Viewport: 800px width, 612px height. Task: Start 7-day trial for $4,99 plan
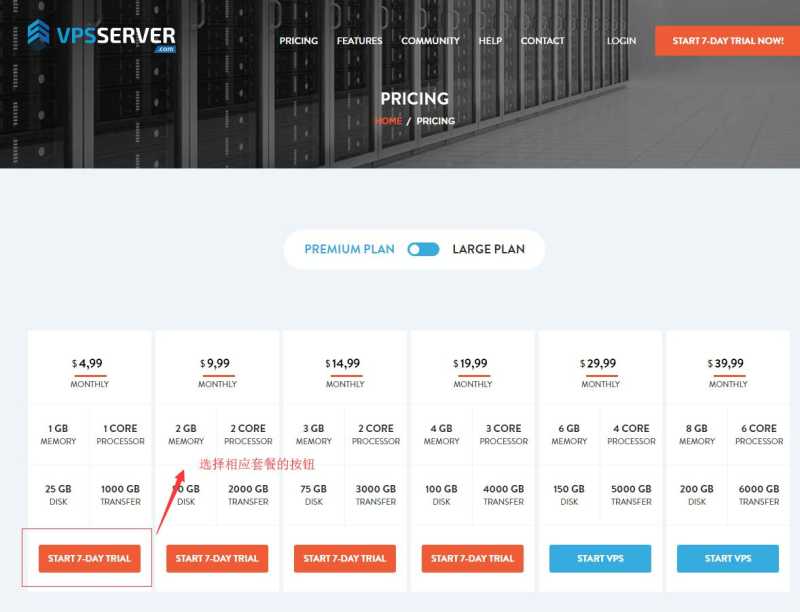coord(89,558)
